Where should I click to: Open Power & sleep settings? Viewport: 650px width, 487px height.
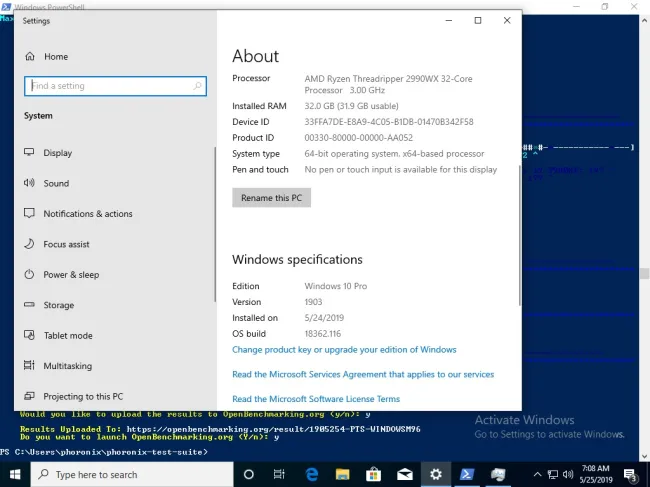(61, 274)
